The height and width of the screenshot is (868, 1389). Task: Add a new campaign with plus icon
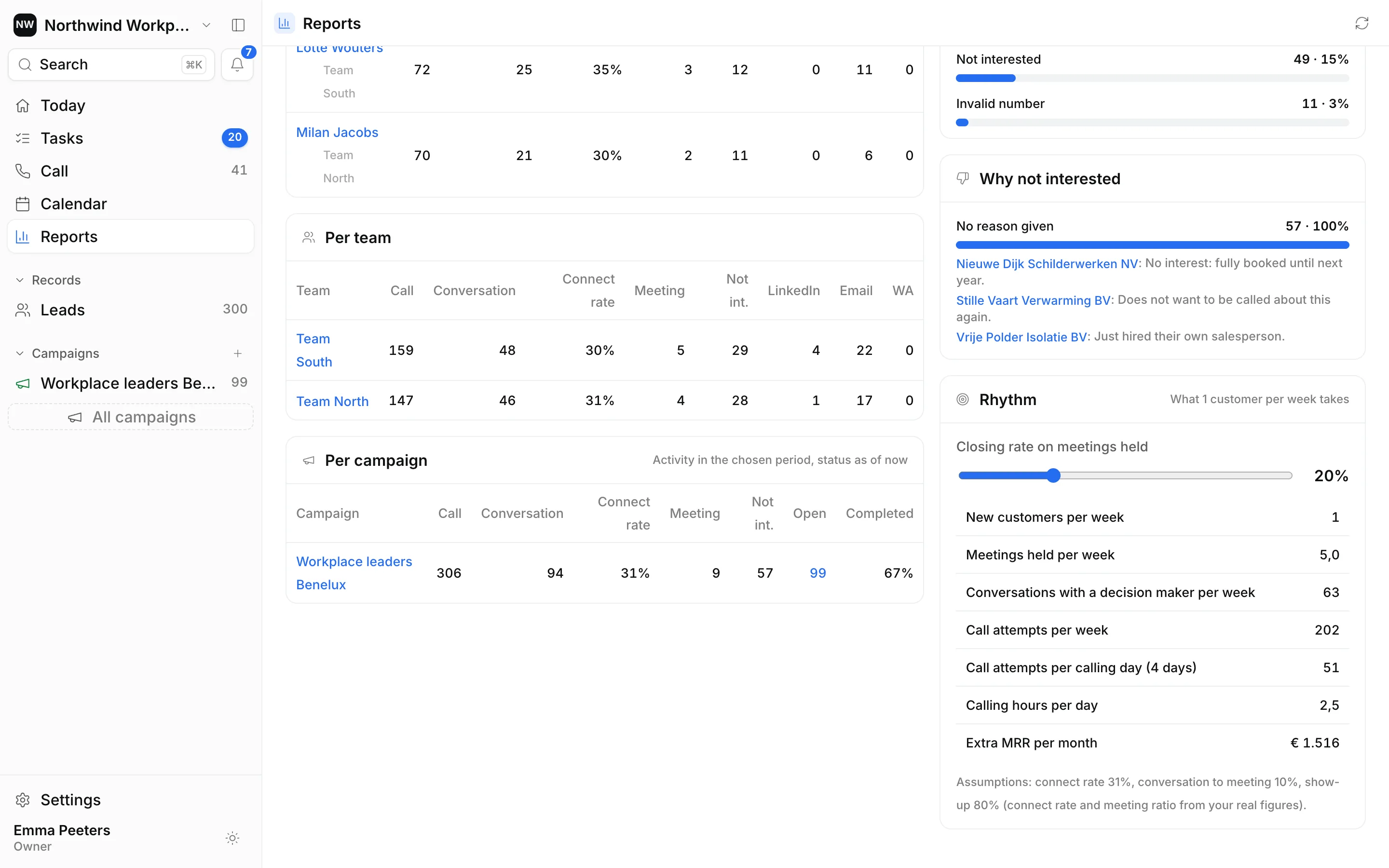tap(238, 353)
